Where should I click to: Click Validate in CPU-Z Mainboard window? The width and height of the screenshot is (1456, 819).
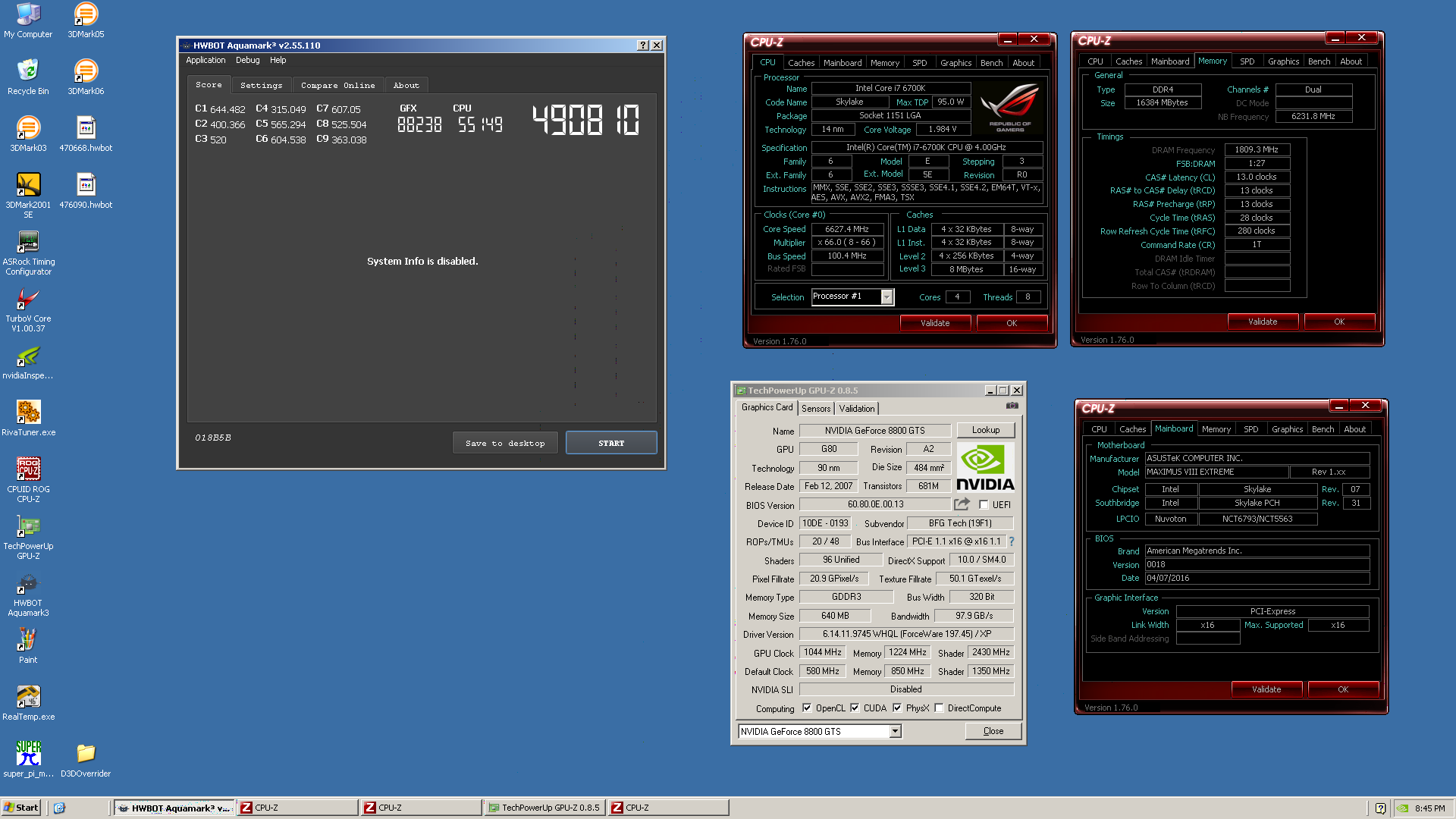(1266, 689)
